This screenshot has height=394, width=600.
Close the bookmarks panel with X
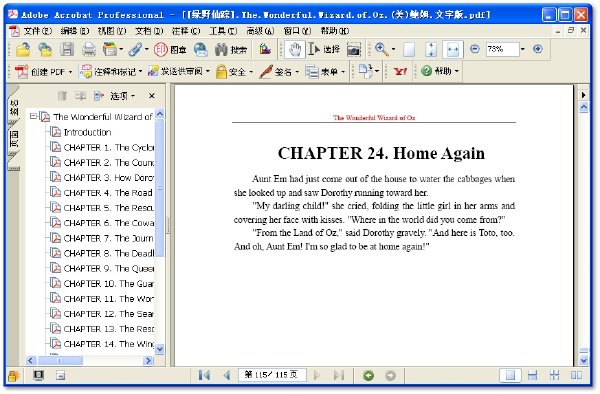(x=152, y=96)
